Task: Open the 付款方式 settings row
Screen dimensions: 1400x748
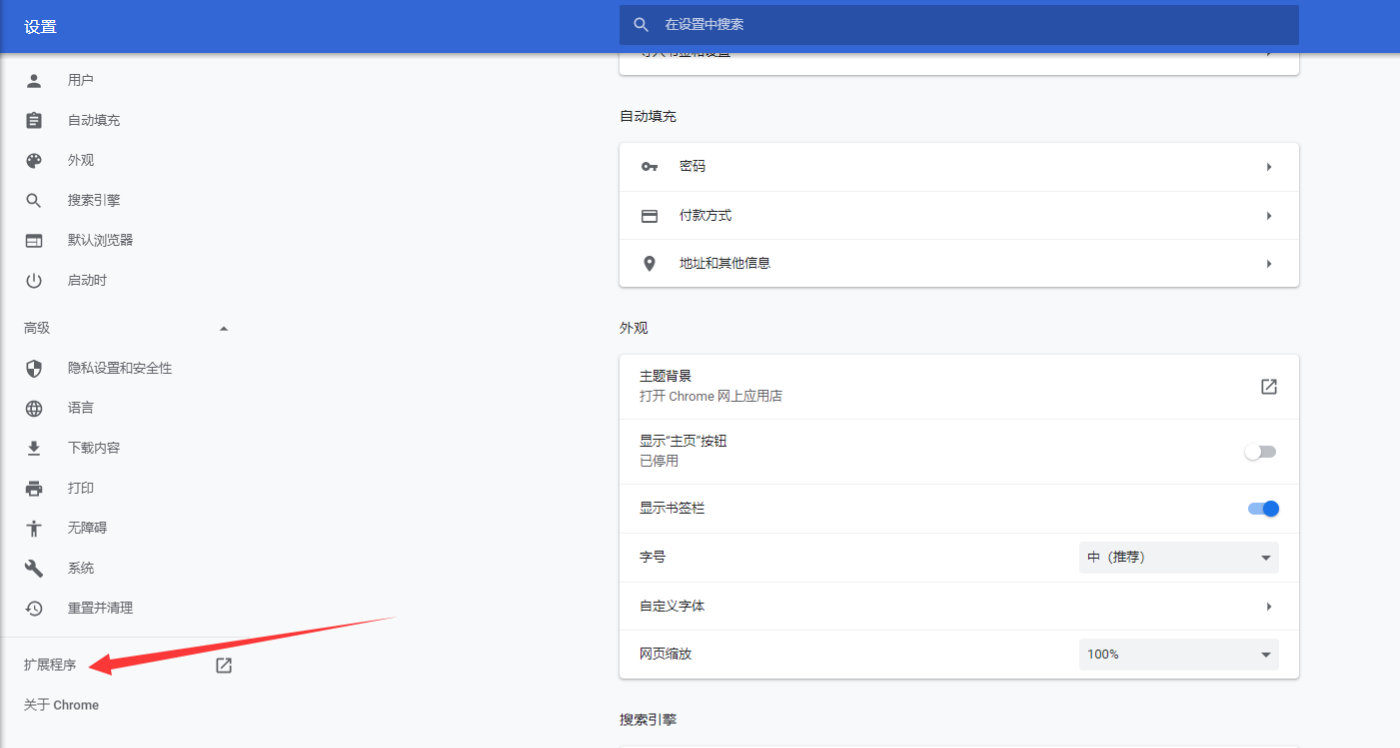Action: coord(959,215)
